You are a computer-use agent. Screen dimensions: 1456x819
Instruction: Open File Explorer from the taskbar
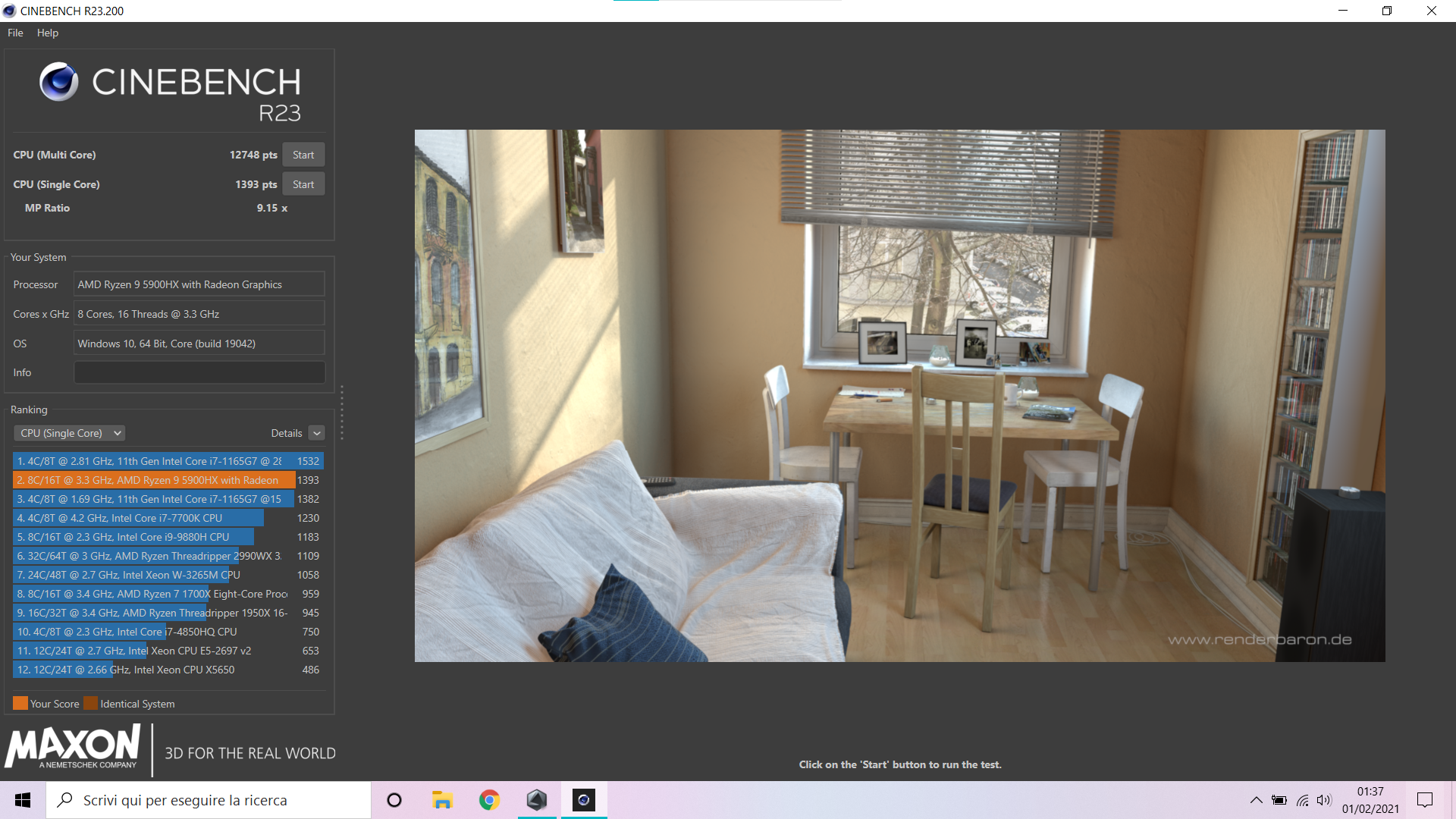442,800
